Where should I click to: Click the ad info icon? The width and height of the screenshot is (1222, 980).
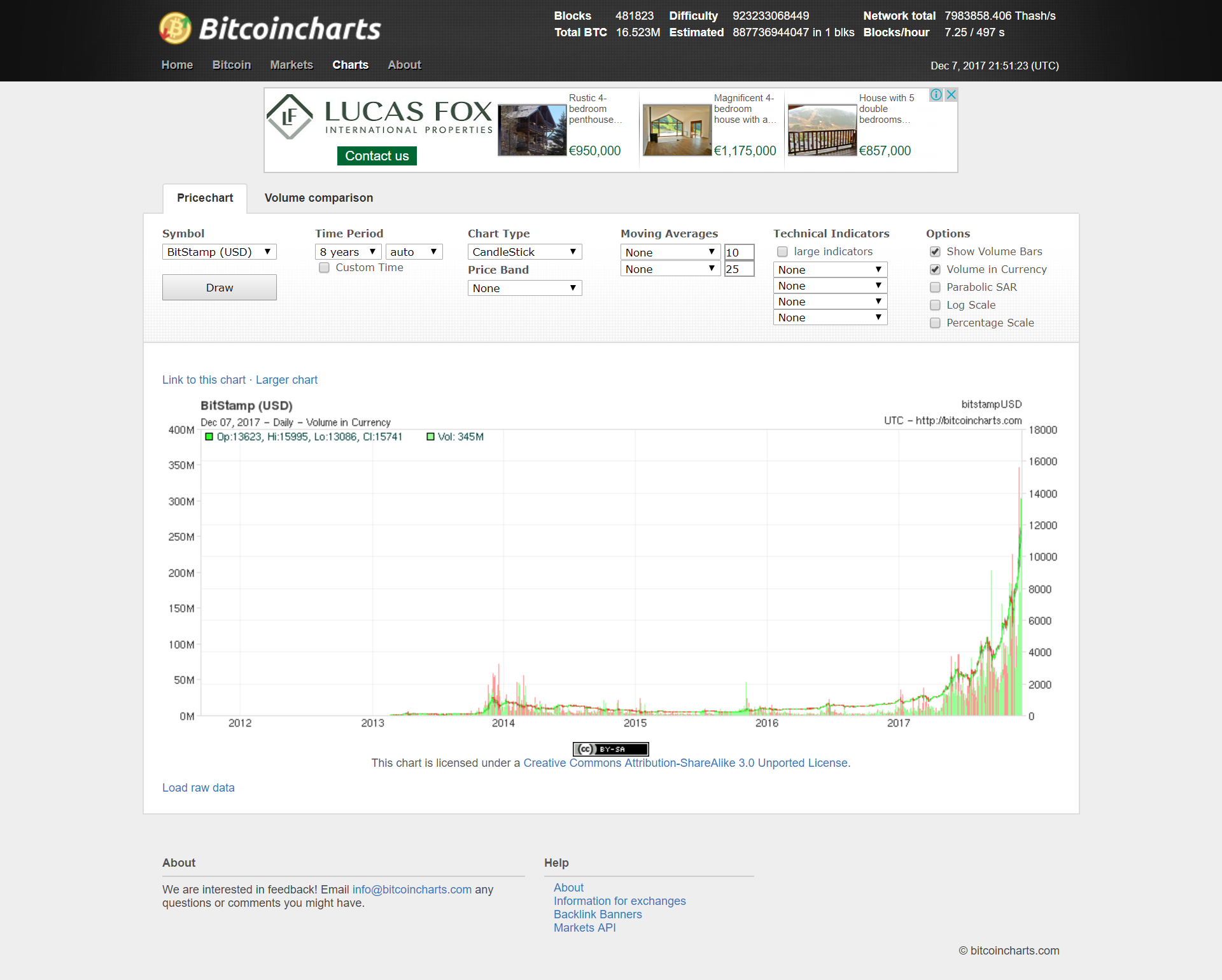[x=936, y=95]
